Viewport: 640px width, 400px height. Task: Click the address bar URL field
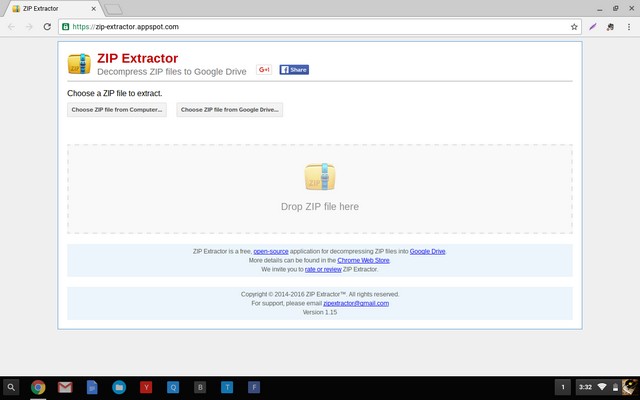point(320,27)
